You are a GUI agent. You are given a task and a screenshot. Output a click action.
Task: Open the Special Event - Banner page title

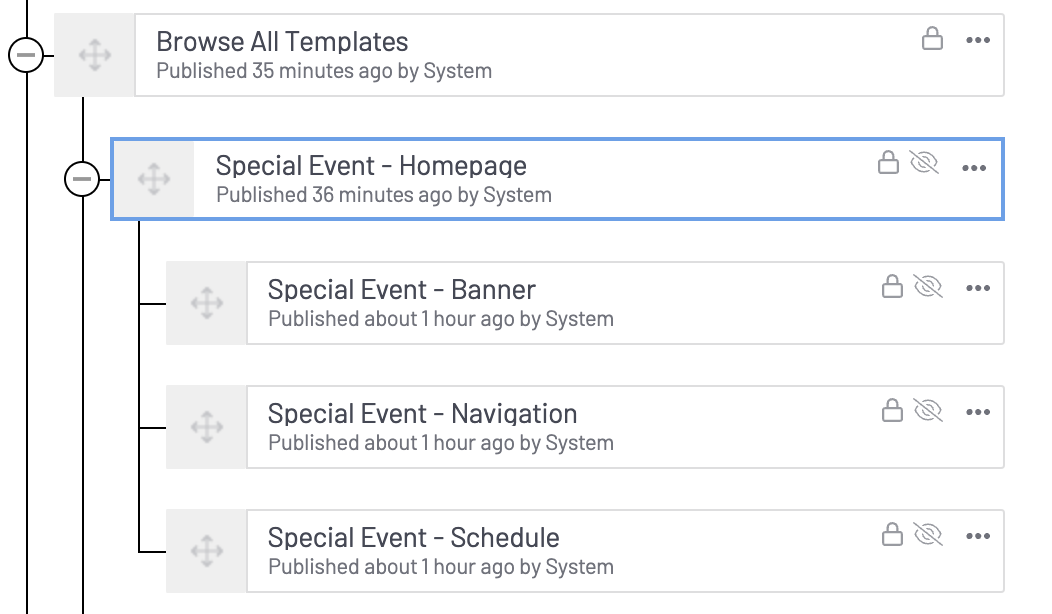401,290
